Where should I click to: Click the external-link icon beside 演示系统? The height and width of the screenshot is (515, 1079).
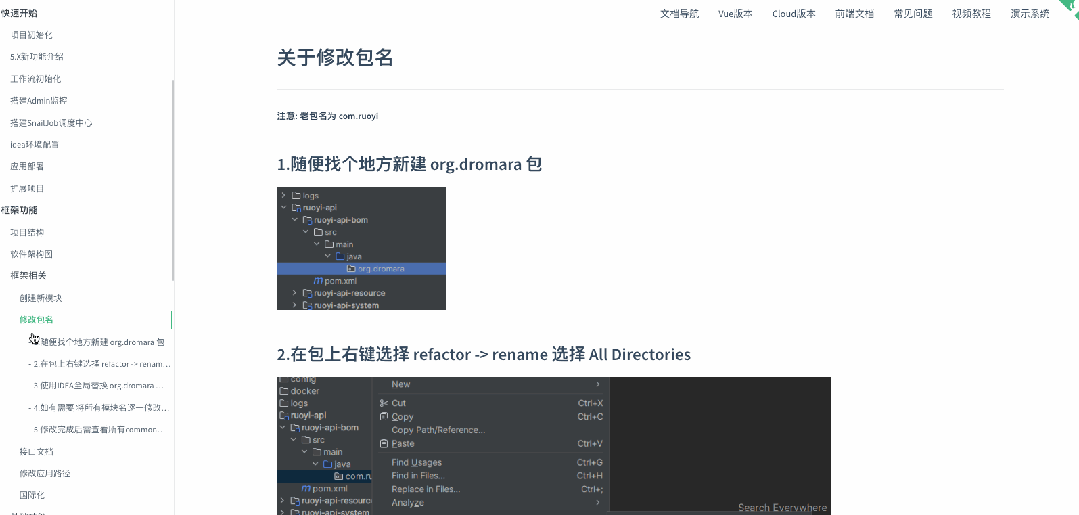[1057, 14]
